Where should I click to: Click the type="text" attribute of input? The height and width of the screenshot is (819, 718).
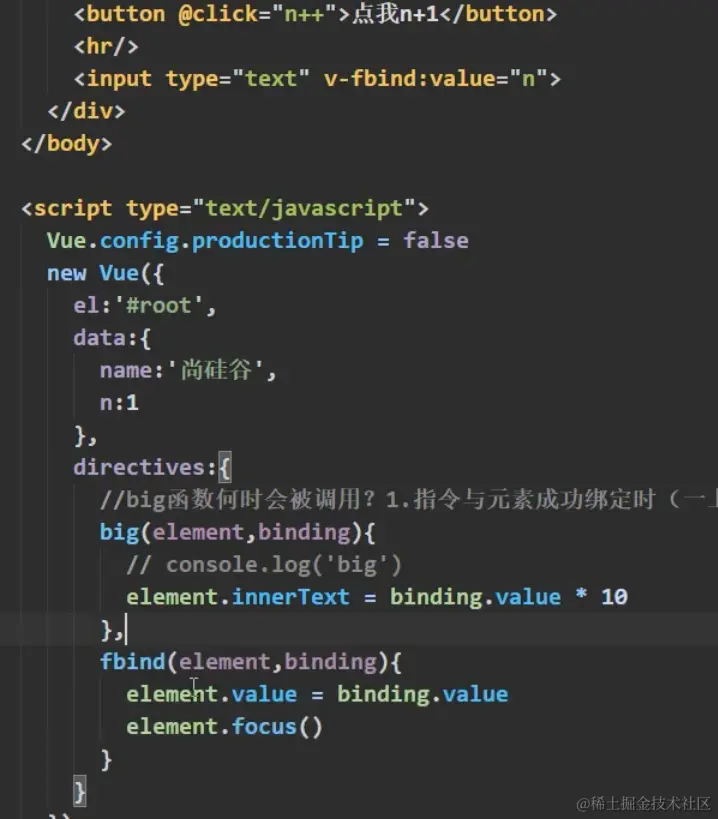pyautogui.click(x=238, y=79)
